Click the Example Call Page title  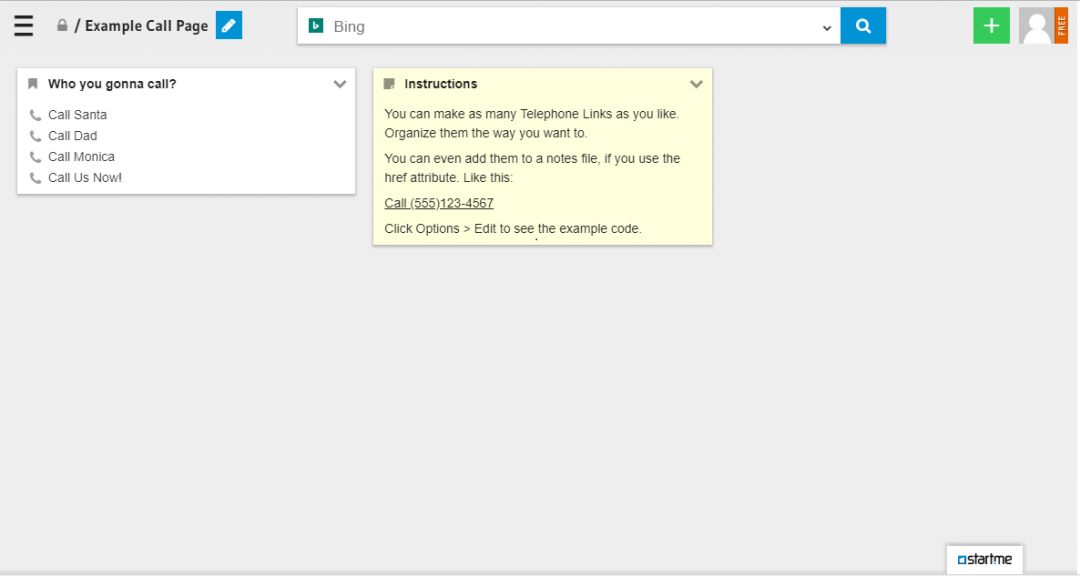pyautogui.click(x=146, y=26)
